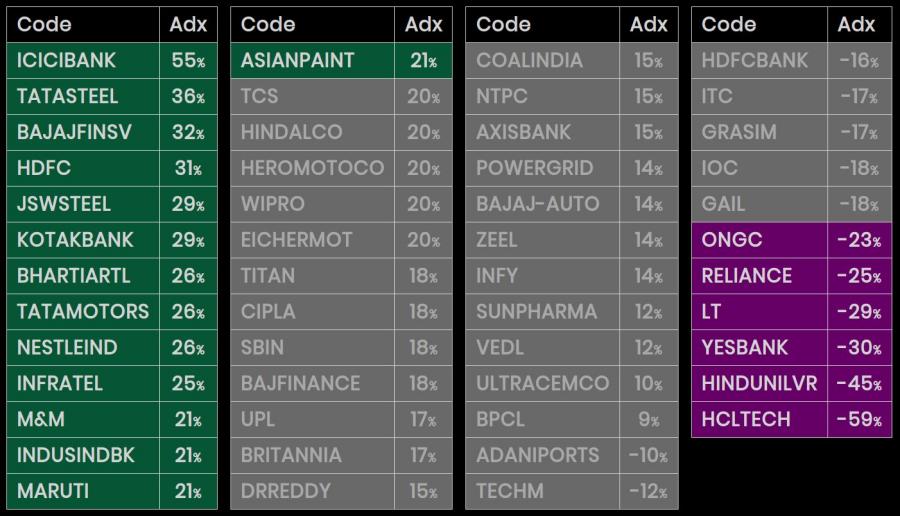
Task: Click the ONGC code cell
Action: coord(759,240)
